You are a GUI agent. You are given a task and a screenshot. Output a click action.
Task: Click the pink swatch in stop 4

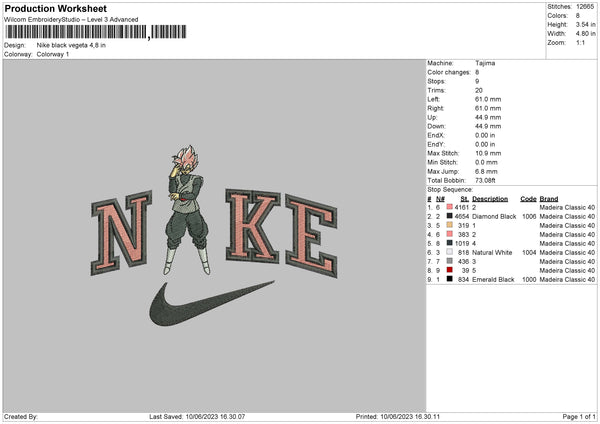(x=450, y=234)
